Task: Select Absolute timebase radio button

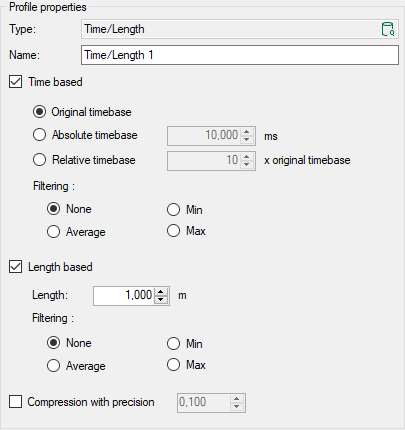Action: coord(39,135)
